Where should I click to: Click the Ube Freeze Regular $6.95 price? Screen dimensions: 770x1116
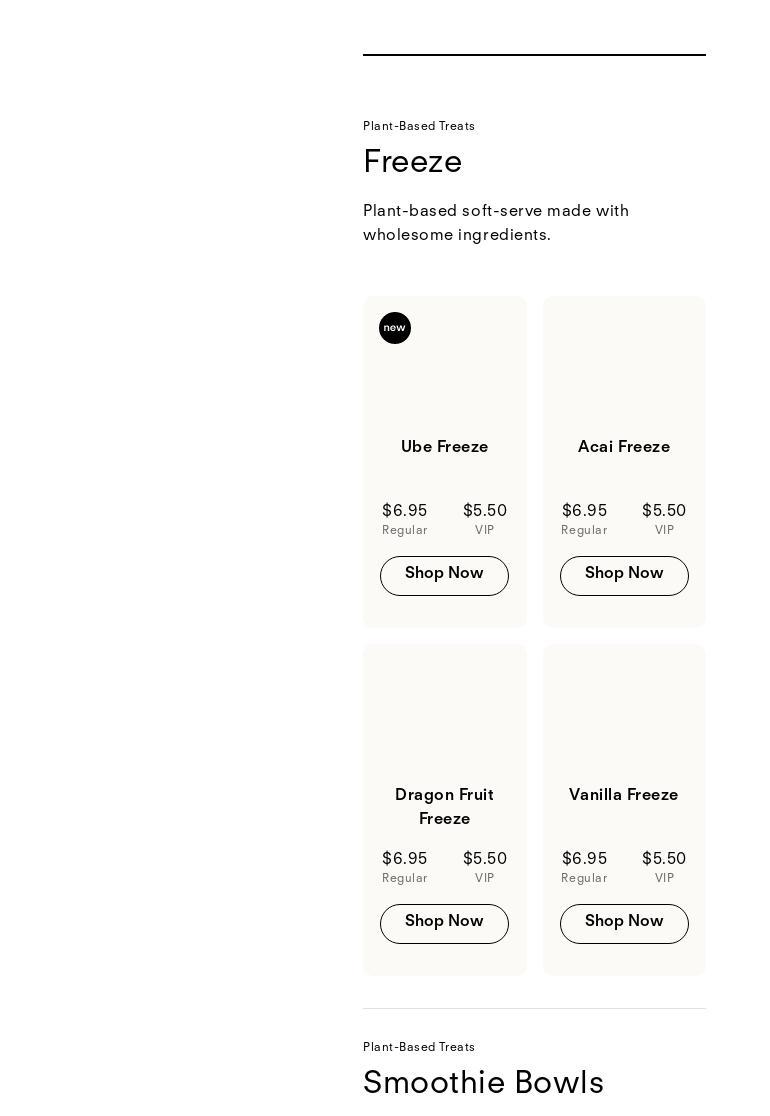(x=404, y=511)
